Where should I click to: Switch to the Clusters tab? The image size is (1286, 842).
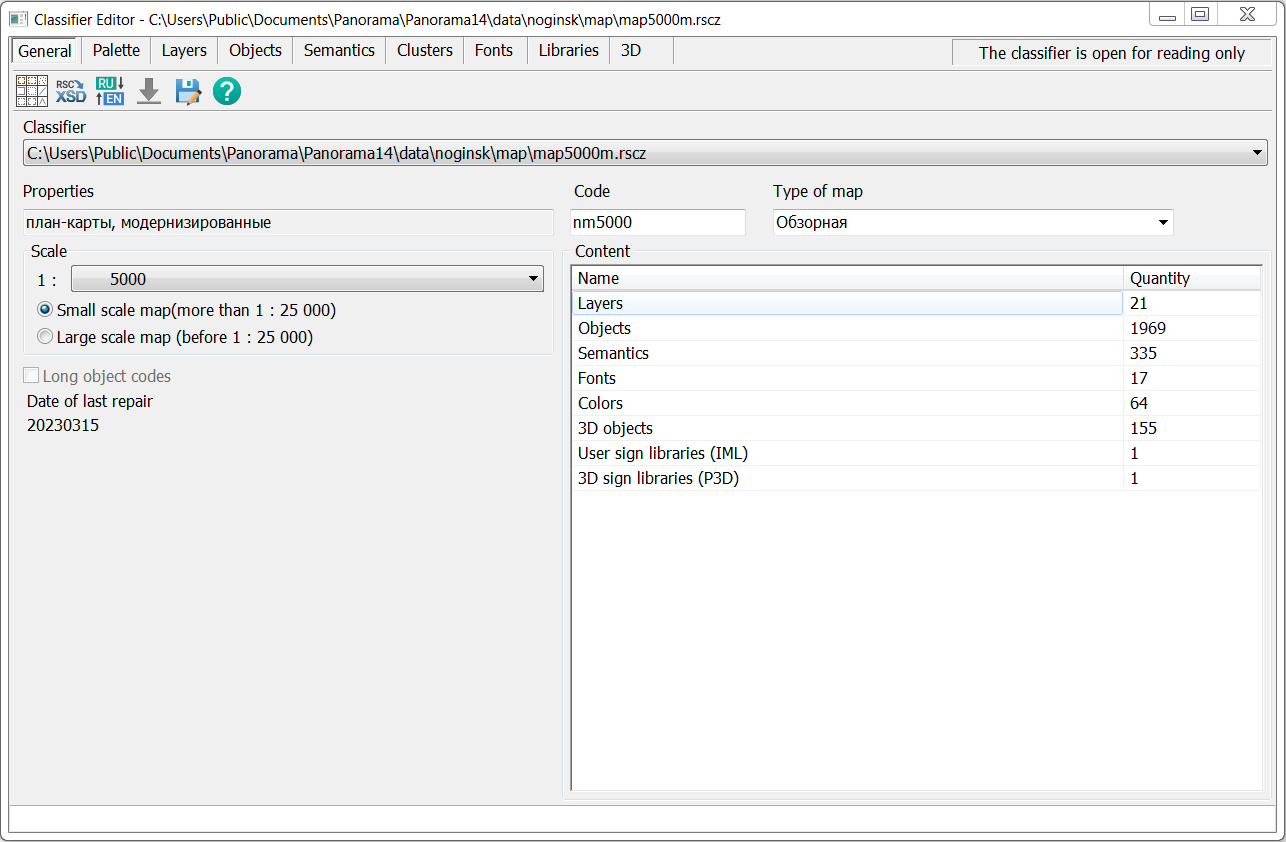(424, 50)
